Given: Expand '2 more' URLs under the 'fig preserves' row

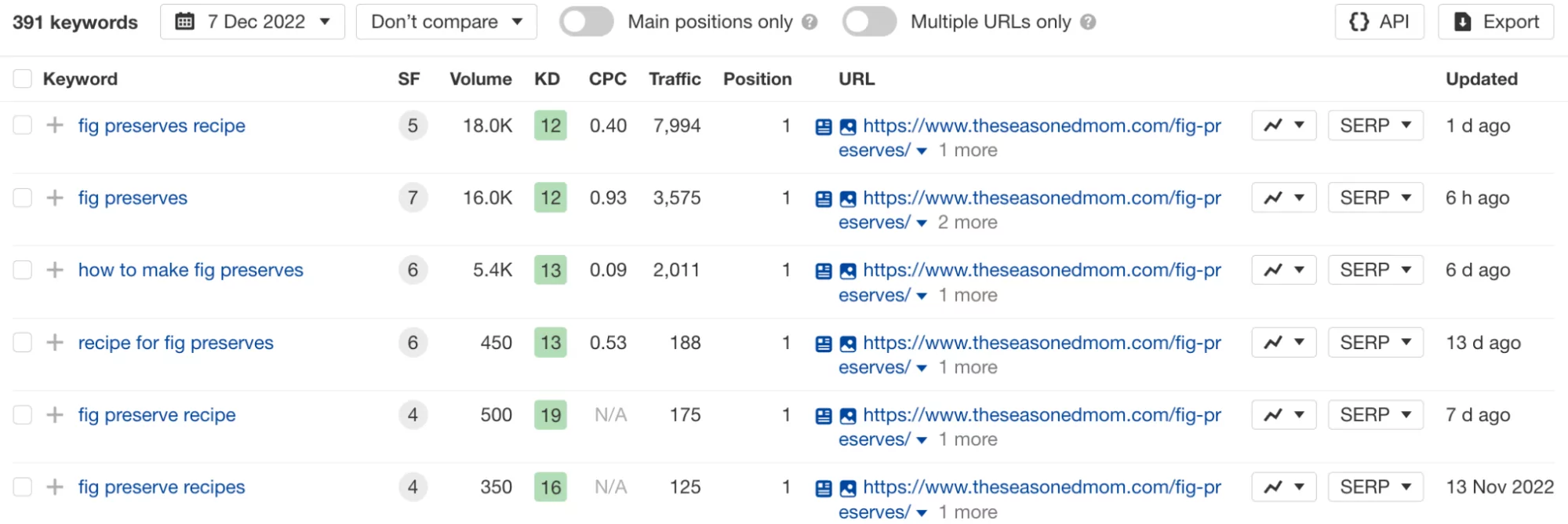Looking at the screenshot, I should coord(966,223).
